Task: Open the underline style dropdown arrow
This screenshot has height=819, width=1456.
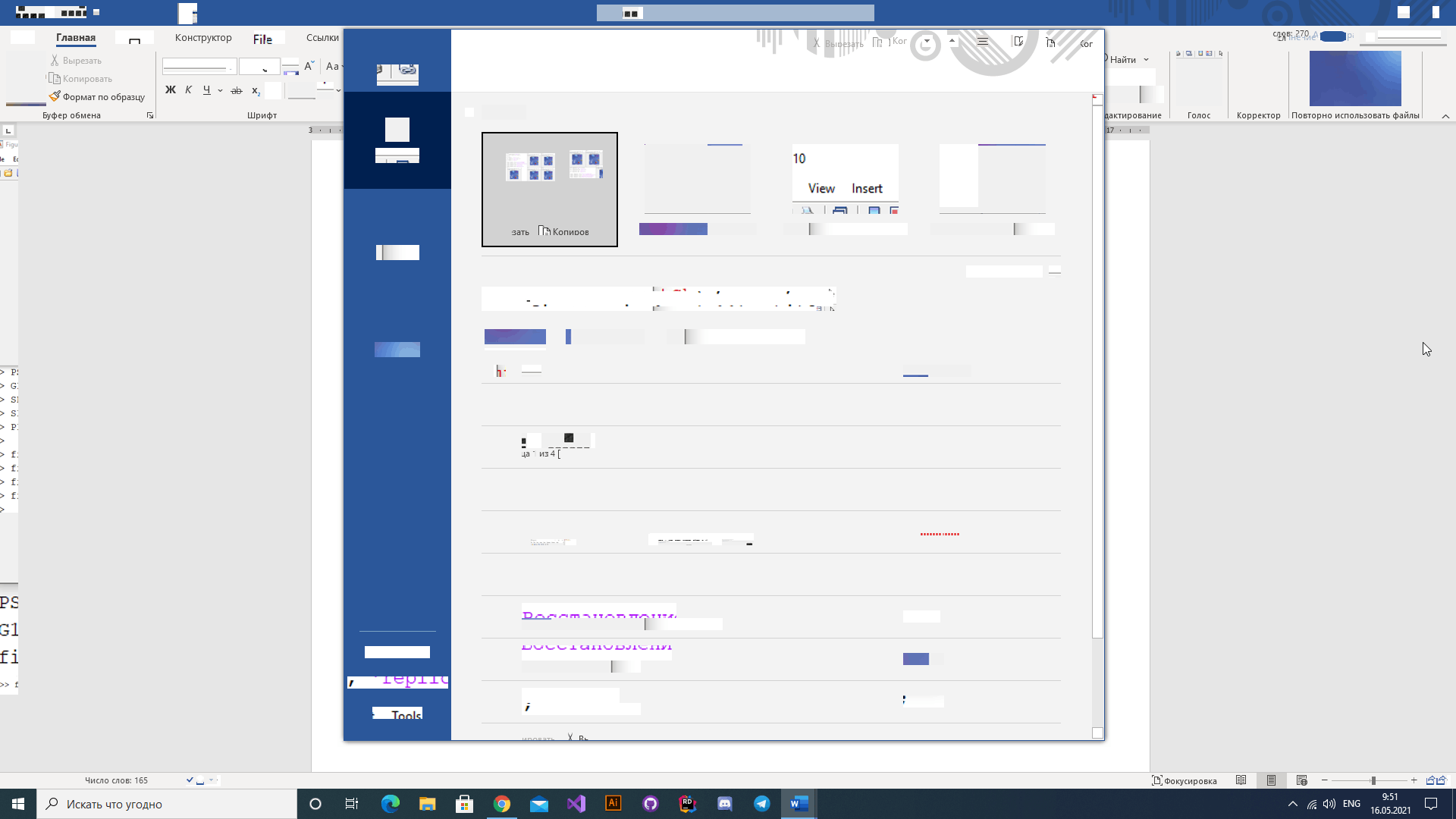Action: tap(220, 90)
